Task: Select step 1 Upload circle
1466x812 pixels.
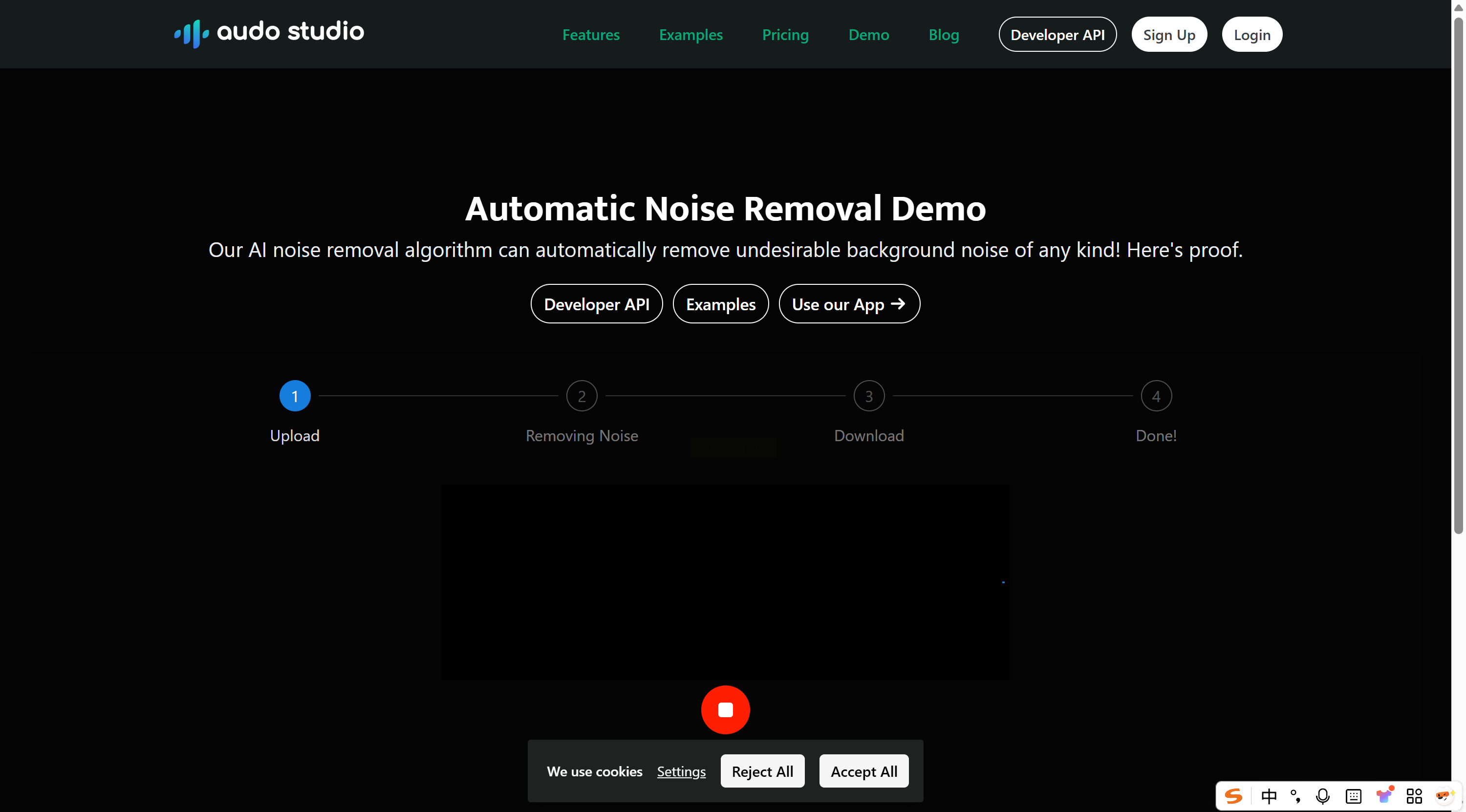Action: [295, 395]
